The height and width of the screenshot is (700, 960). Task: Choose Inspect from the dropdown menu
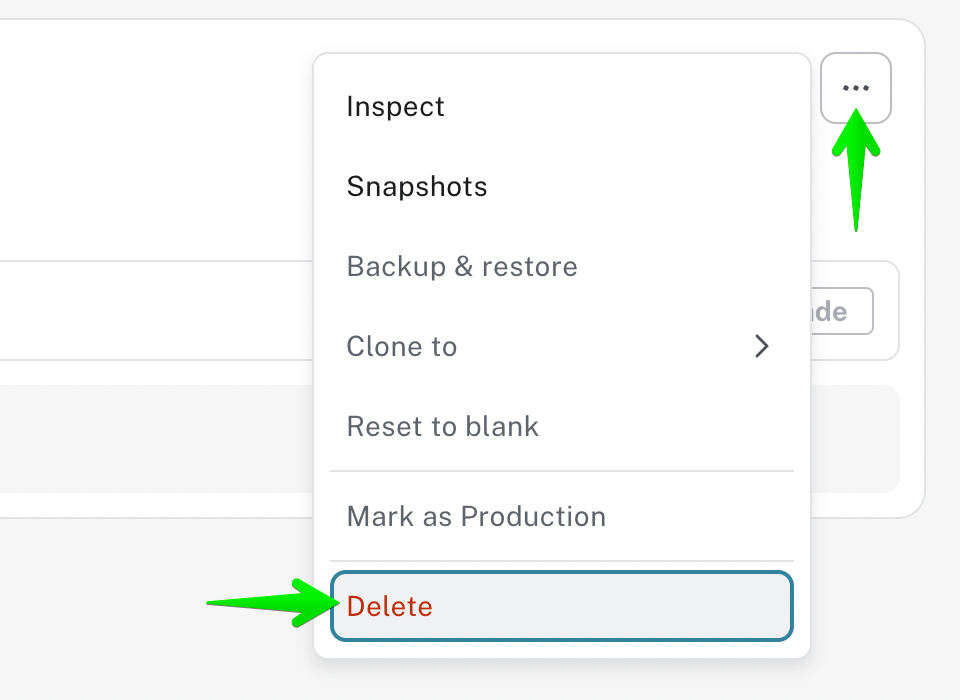click(x=396, y=107)
